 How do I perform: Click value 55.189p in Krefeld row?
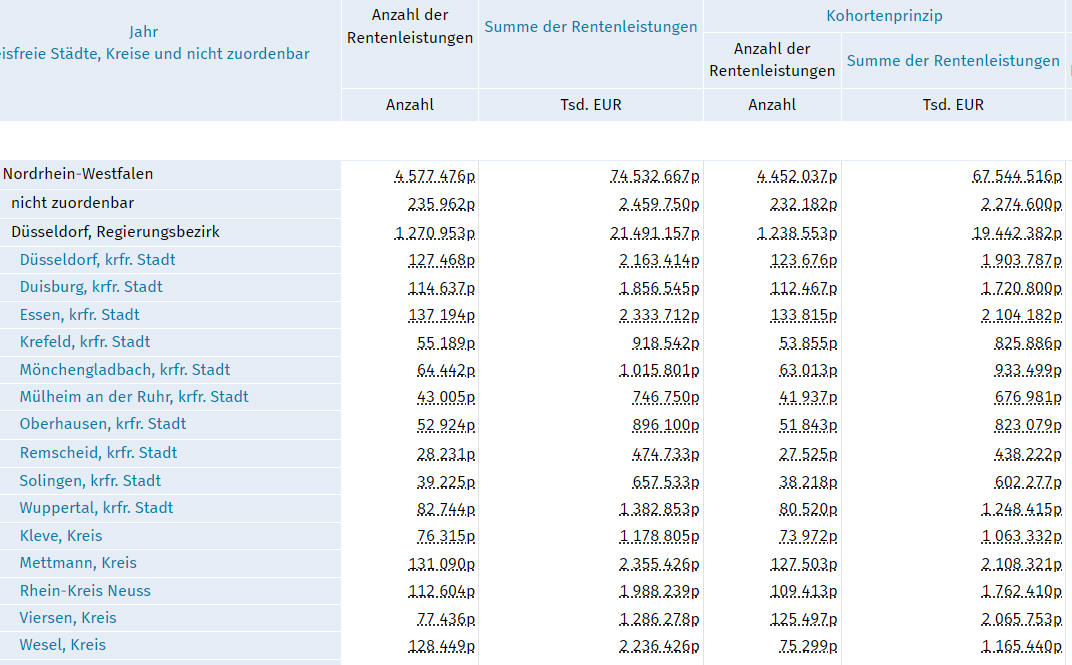pyautogui.click(x=446, y=343)
